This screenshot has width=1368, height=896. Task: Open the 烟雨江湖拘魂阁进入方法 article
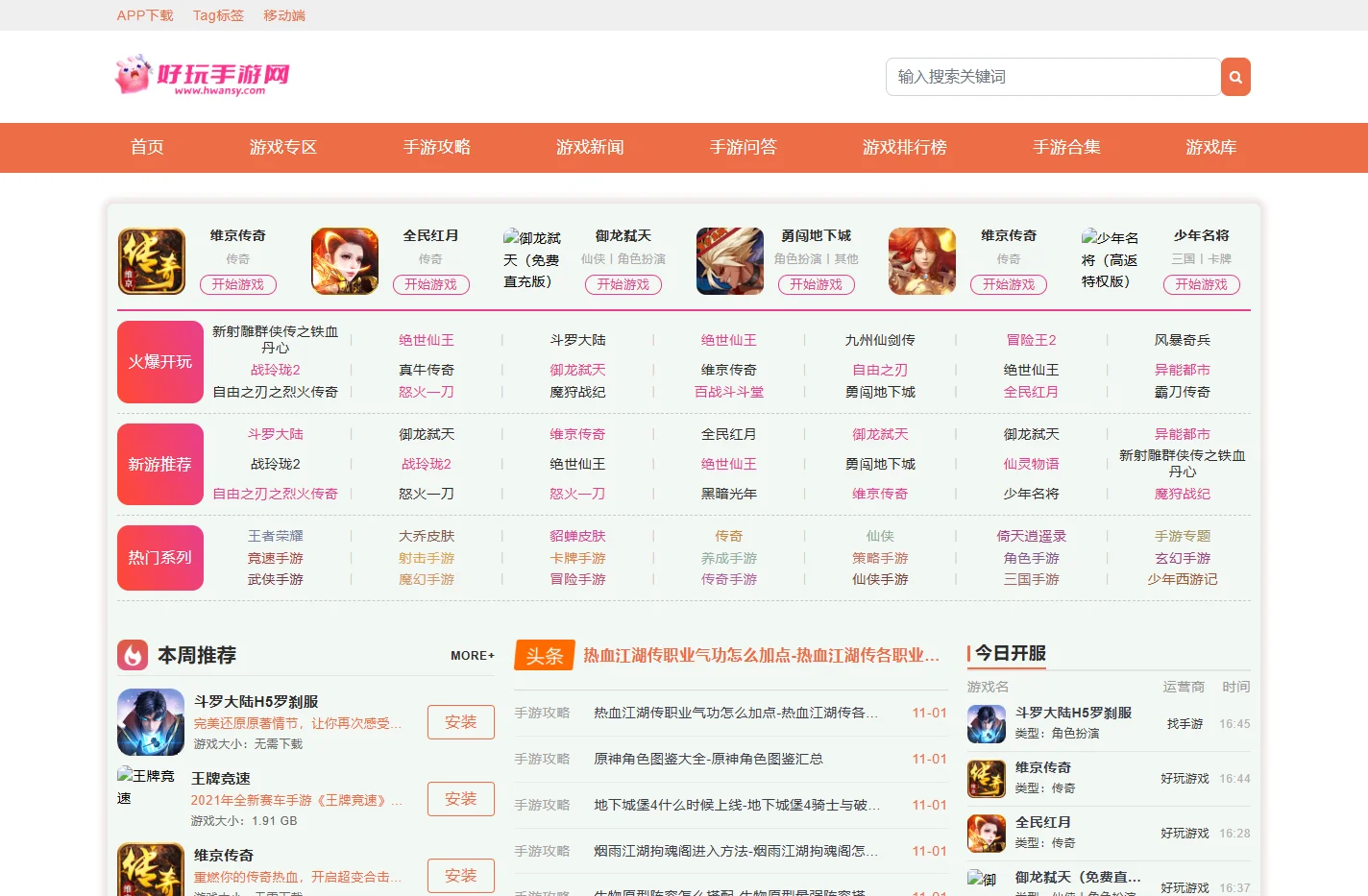pyautogui.click(x=736, y=851)
